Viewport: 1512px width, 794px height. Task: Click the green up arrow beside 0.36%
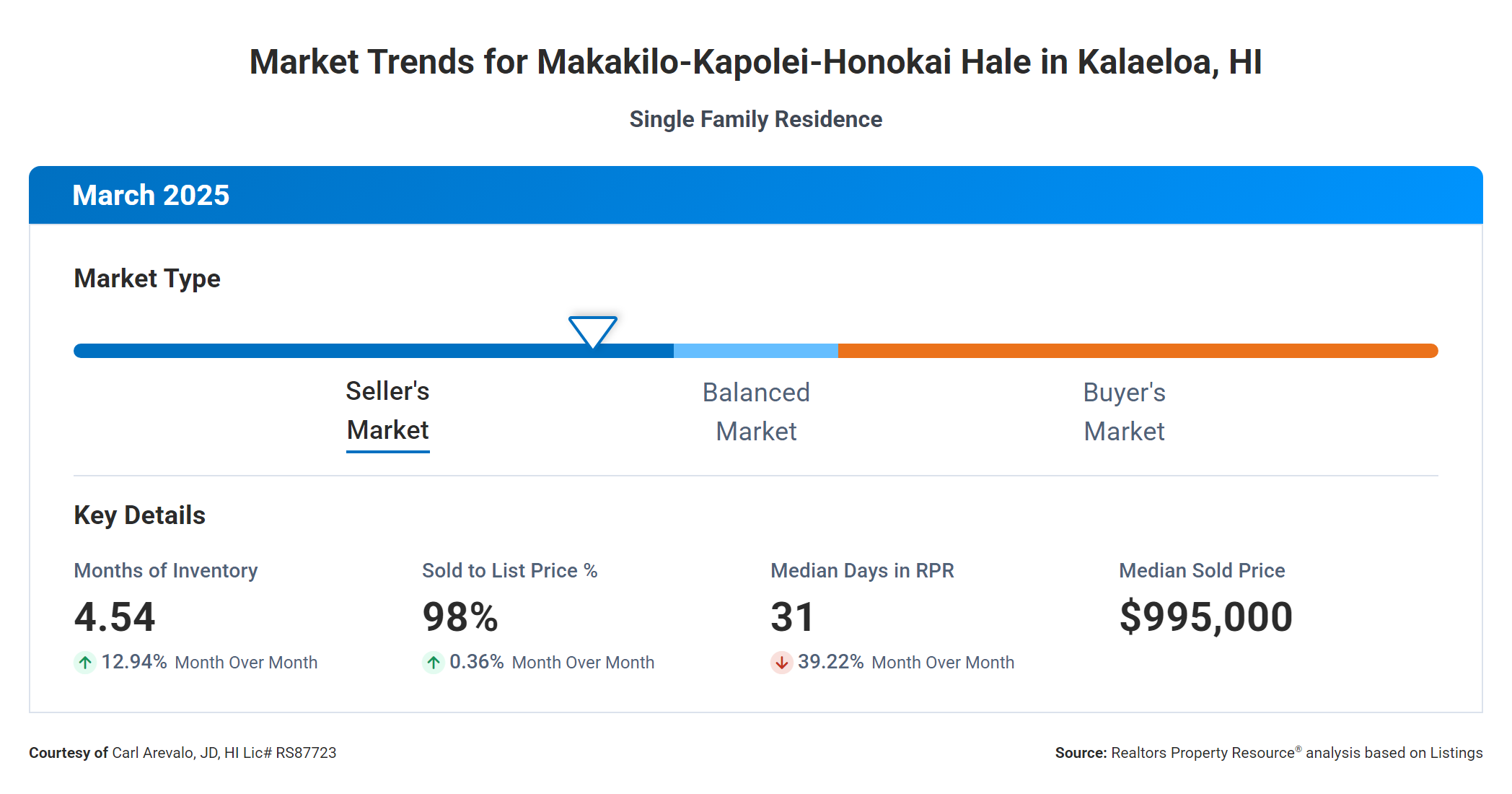pos(433,662)
